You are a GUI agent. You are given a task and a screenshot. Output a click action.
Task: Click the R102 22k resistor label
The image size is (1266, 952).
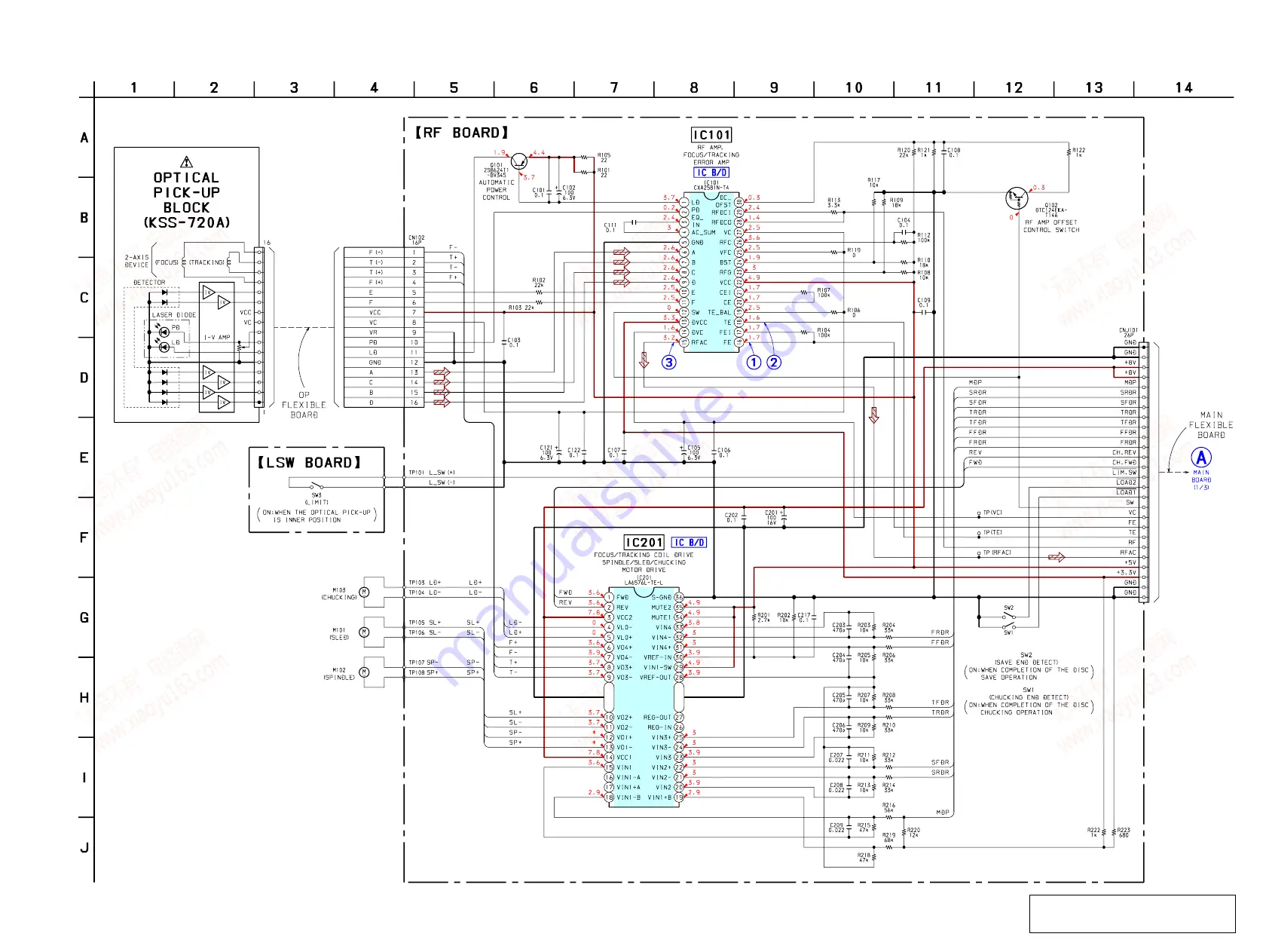tap(539, 283)
